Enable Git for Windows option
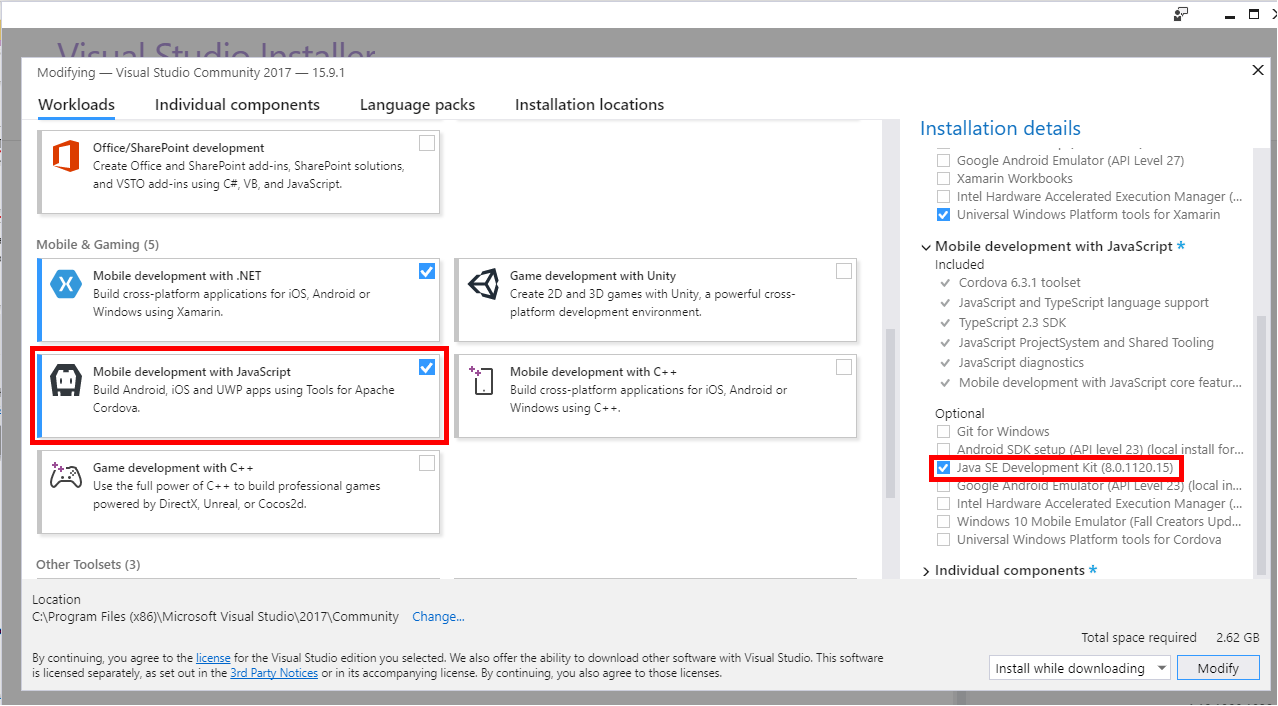The width and height of the screenshot is (1278, 706). coord(943,432)
